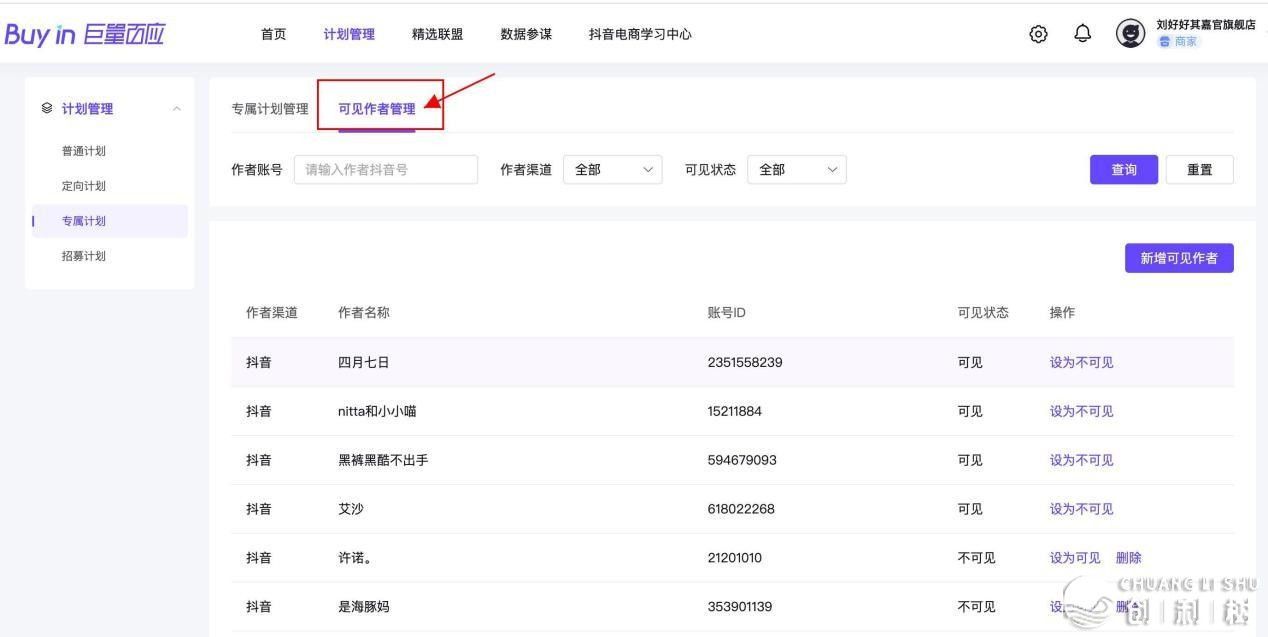
Task: Go to 首页 in top navigation
Action: pyautogui.click(x=273, y=34)
